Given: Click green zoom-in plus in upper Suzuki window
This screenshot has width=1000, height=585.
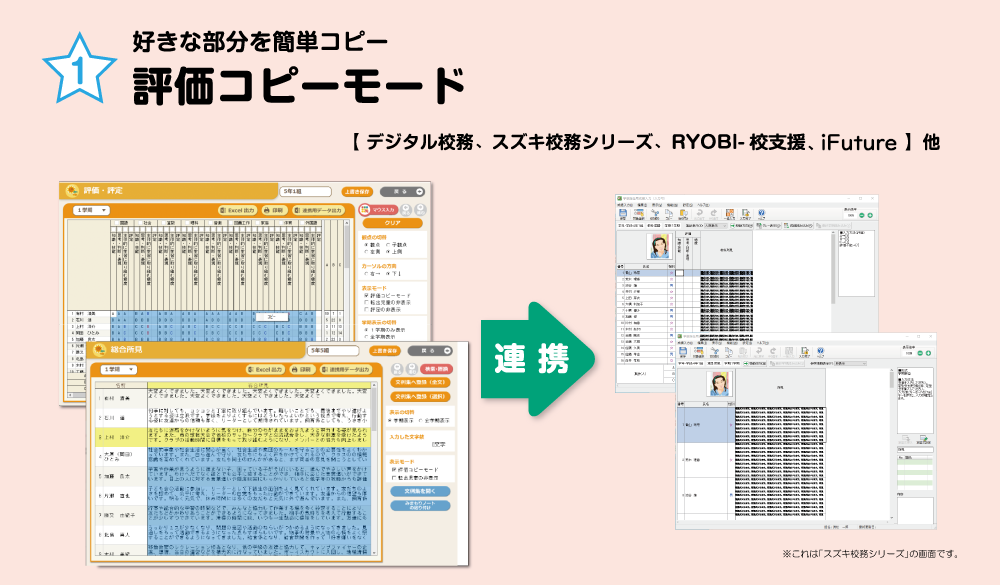Looking at the screenshot, I should click(x=870, y=216).
